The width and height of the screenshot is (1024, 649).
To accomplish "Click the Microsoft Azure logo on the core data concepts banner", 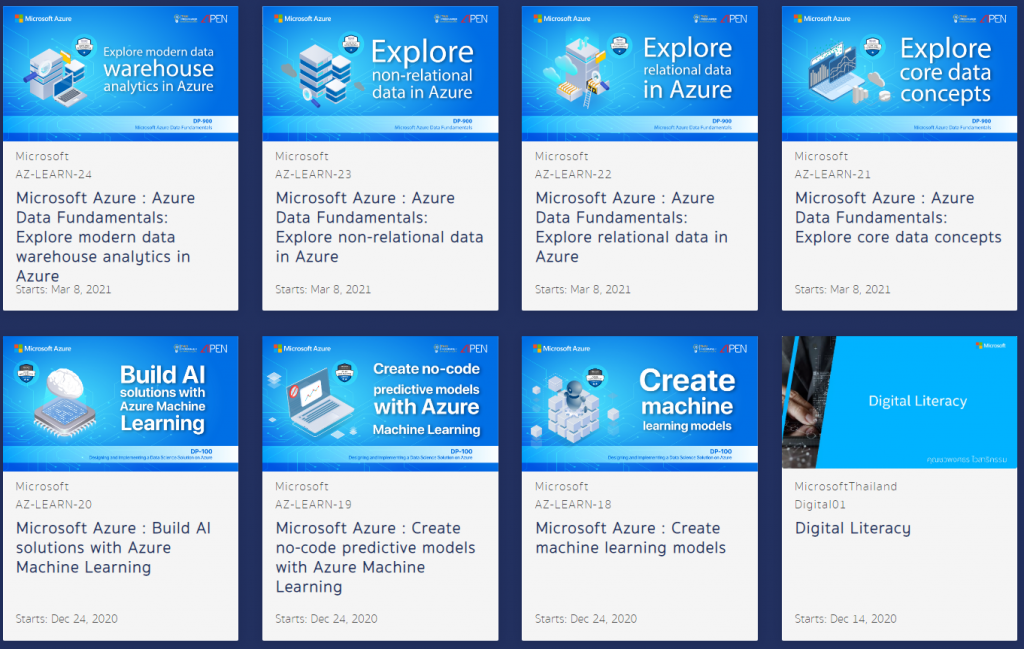I will point(822,19).
